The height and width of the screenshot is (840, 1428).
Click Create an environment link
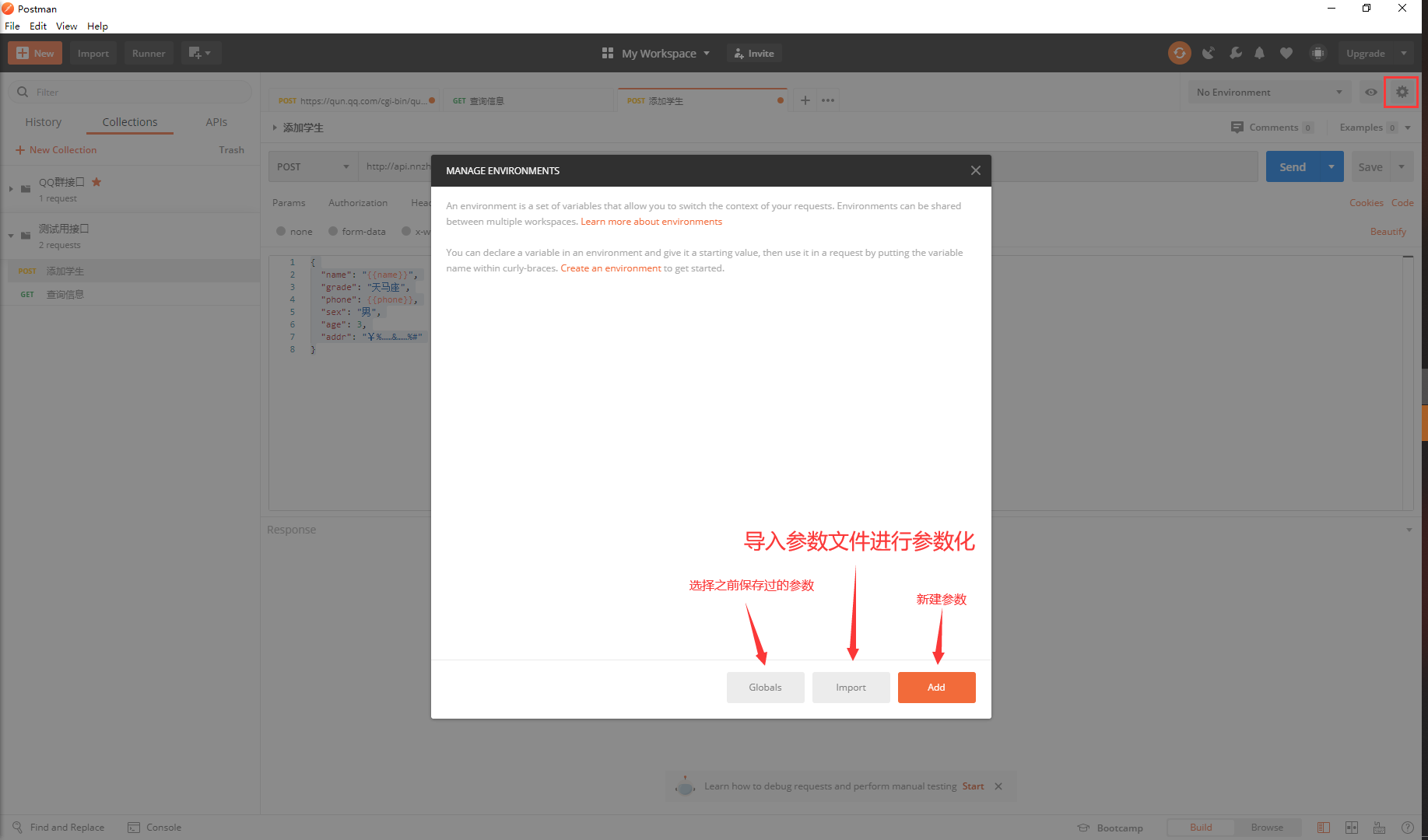tap(611, 268)
